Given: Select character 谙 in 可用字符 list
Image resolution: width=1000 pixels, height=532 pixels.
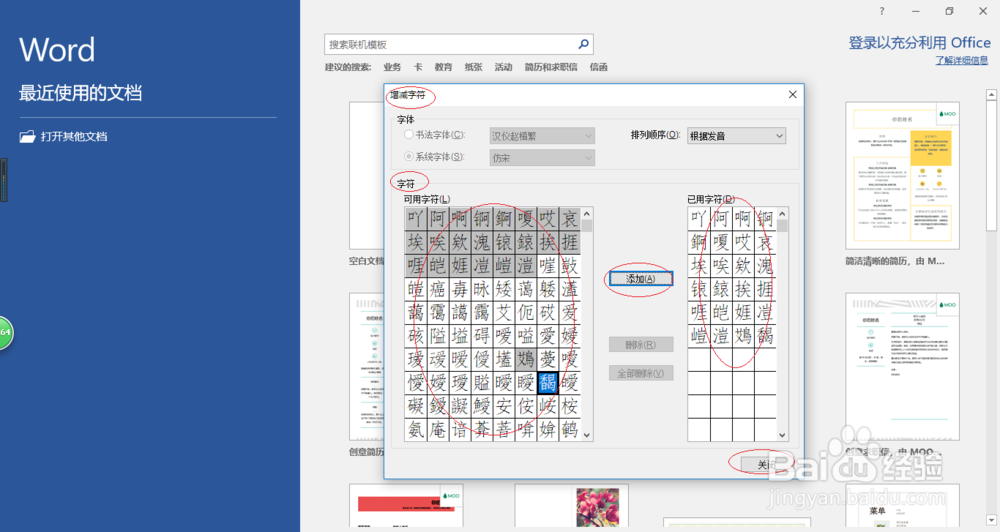Looking at the screenshot, I should pyautogui.click(x=460, y=429).
